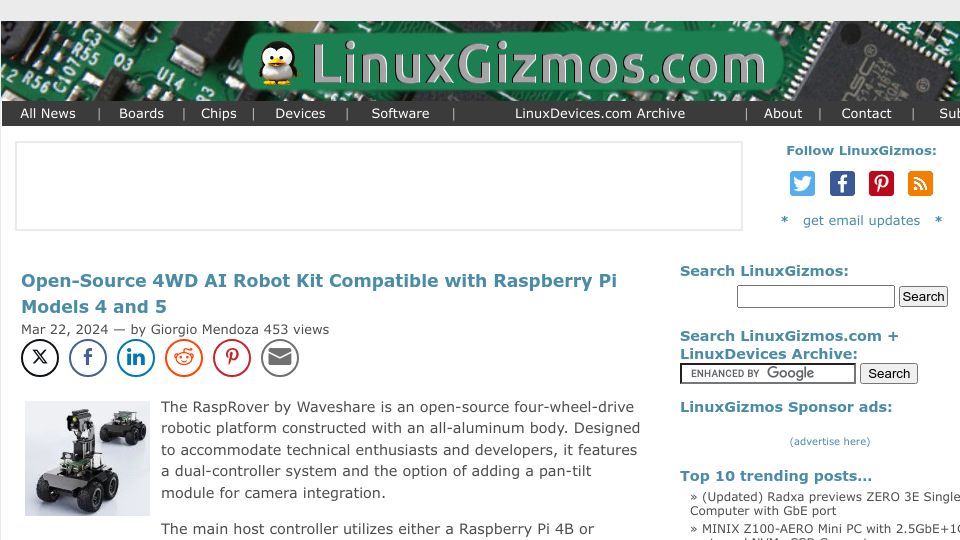Open the Devices menu item

(300, 113)
